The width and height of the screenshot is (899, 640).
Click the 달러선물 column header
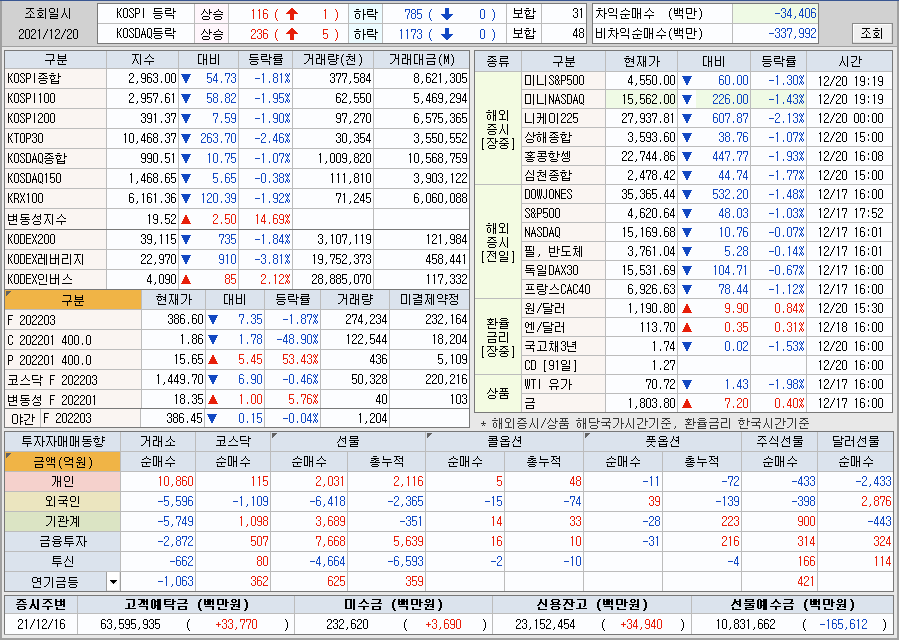[x=856, y=442]
